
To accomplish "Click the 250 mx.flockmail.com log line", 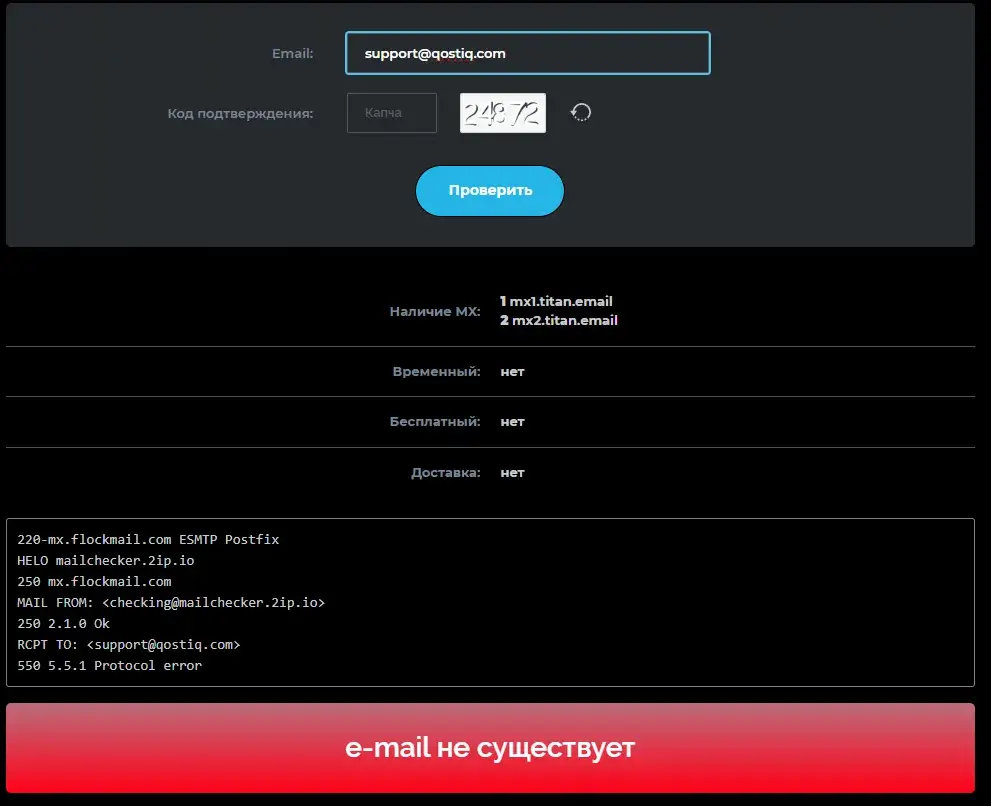I will point(94,582).
